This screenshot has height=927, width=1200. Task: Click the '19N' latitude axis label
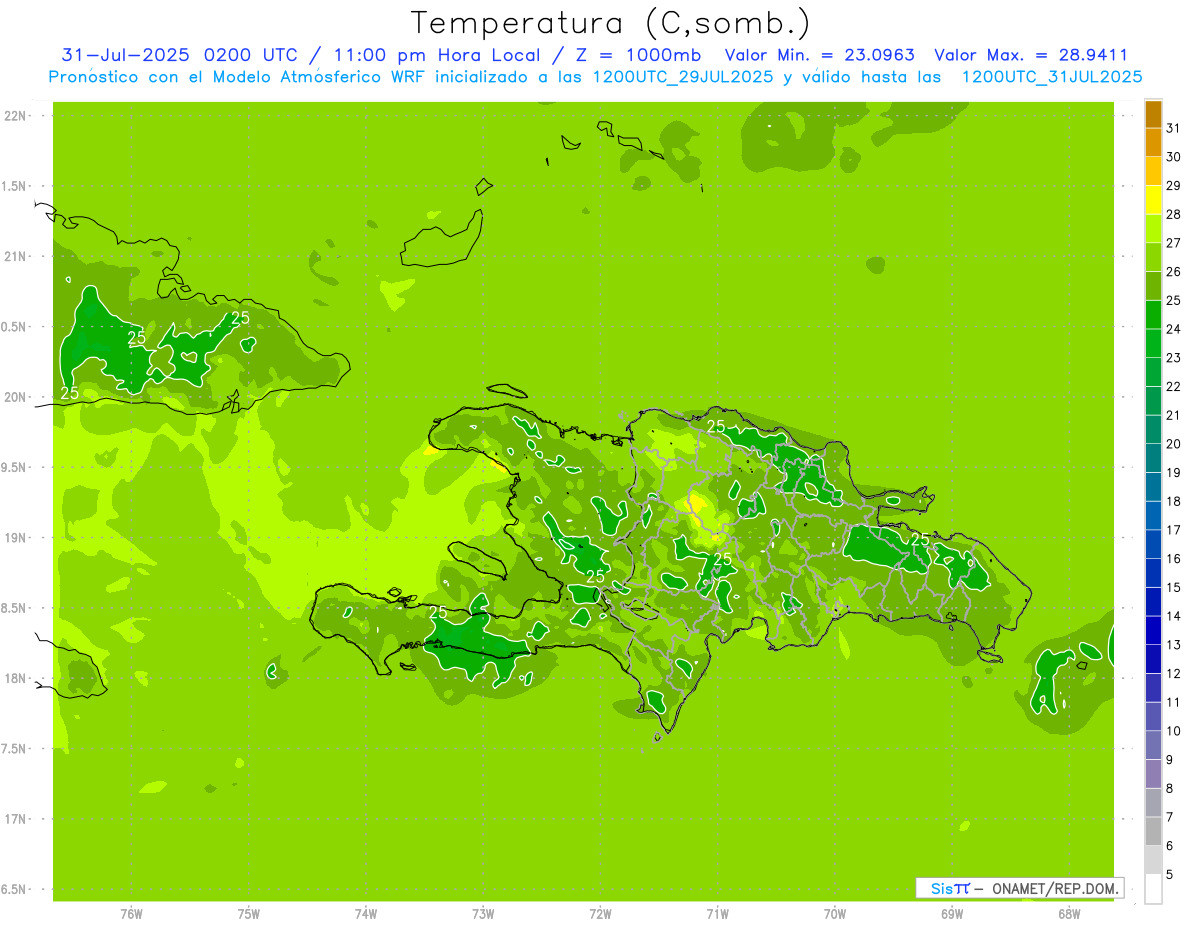tap(14, 538)
